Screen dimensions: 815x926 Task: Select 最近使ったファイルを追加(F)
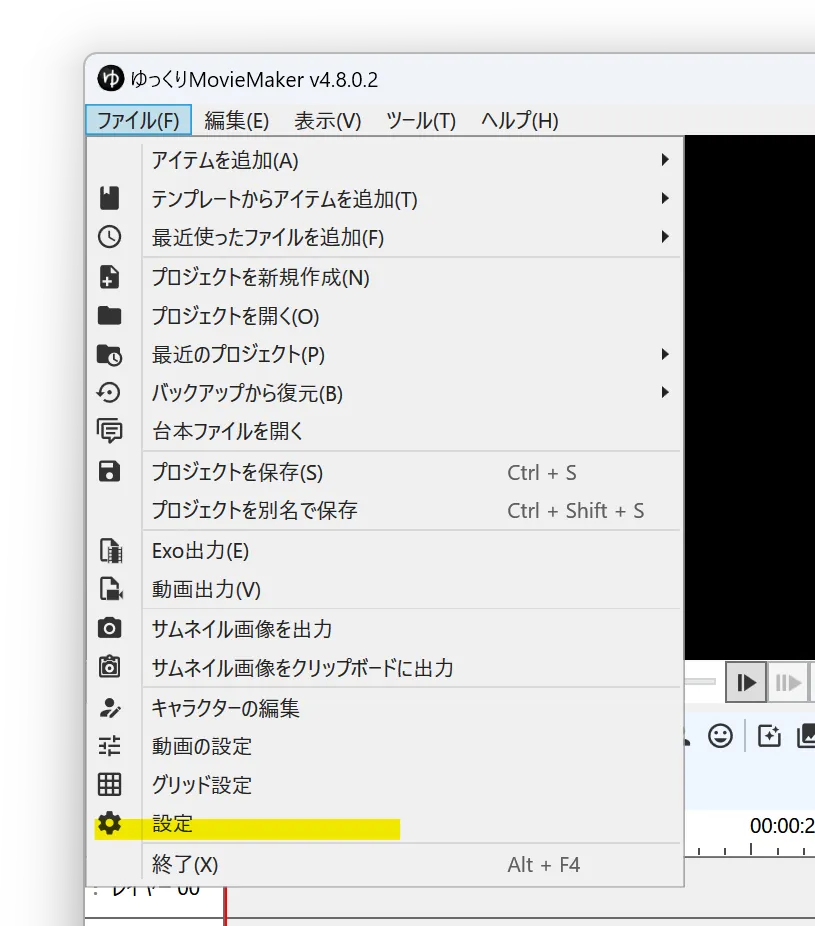pos(385,237)
